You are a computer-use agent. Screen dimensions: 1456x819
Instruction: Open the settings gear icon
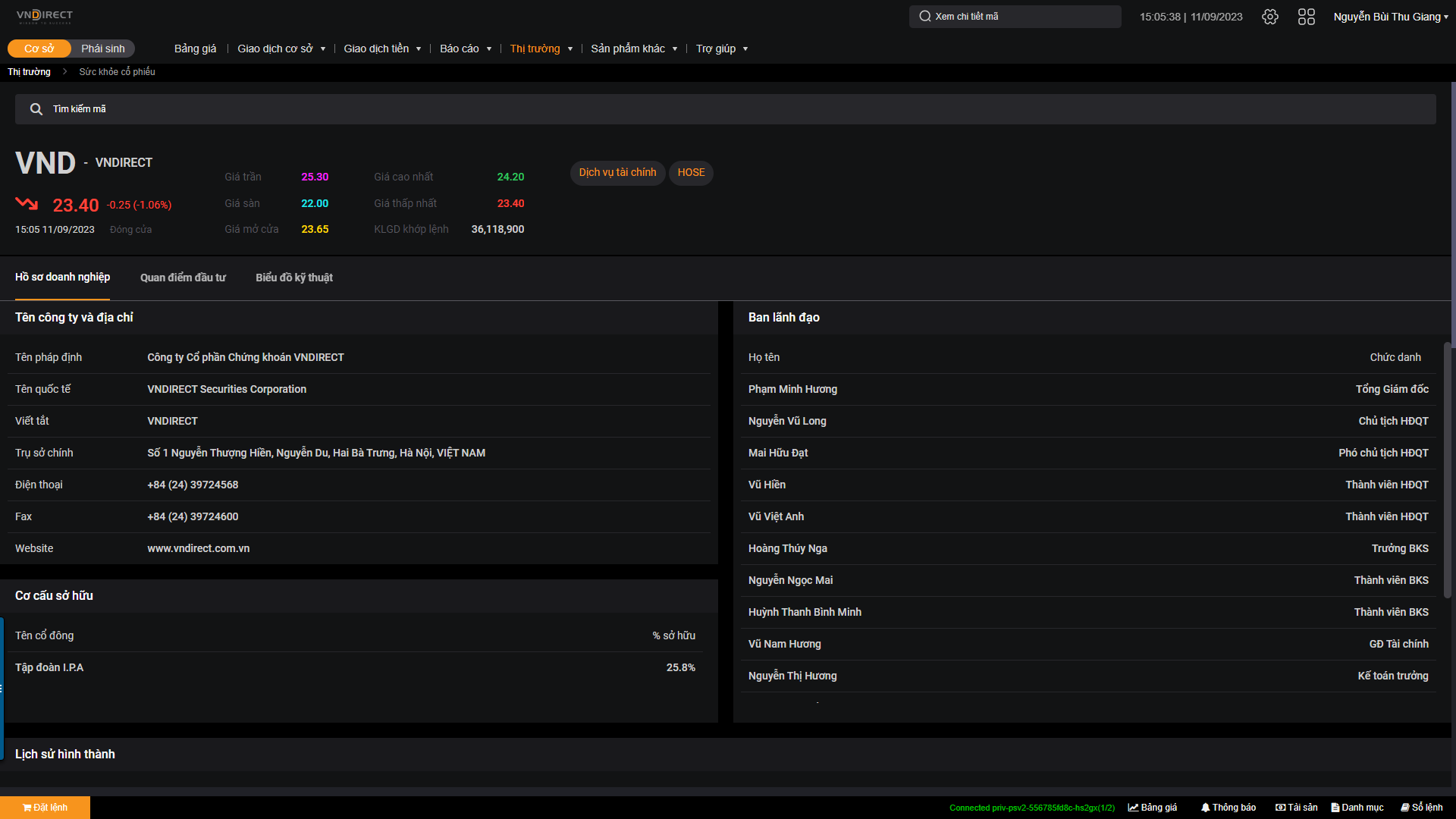[1270, 17]
